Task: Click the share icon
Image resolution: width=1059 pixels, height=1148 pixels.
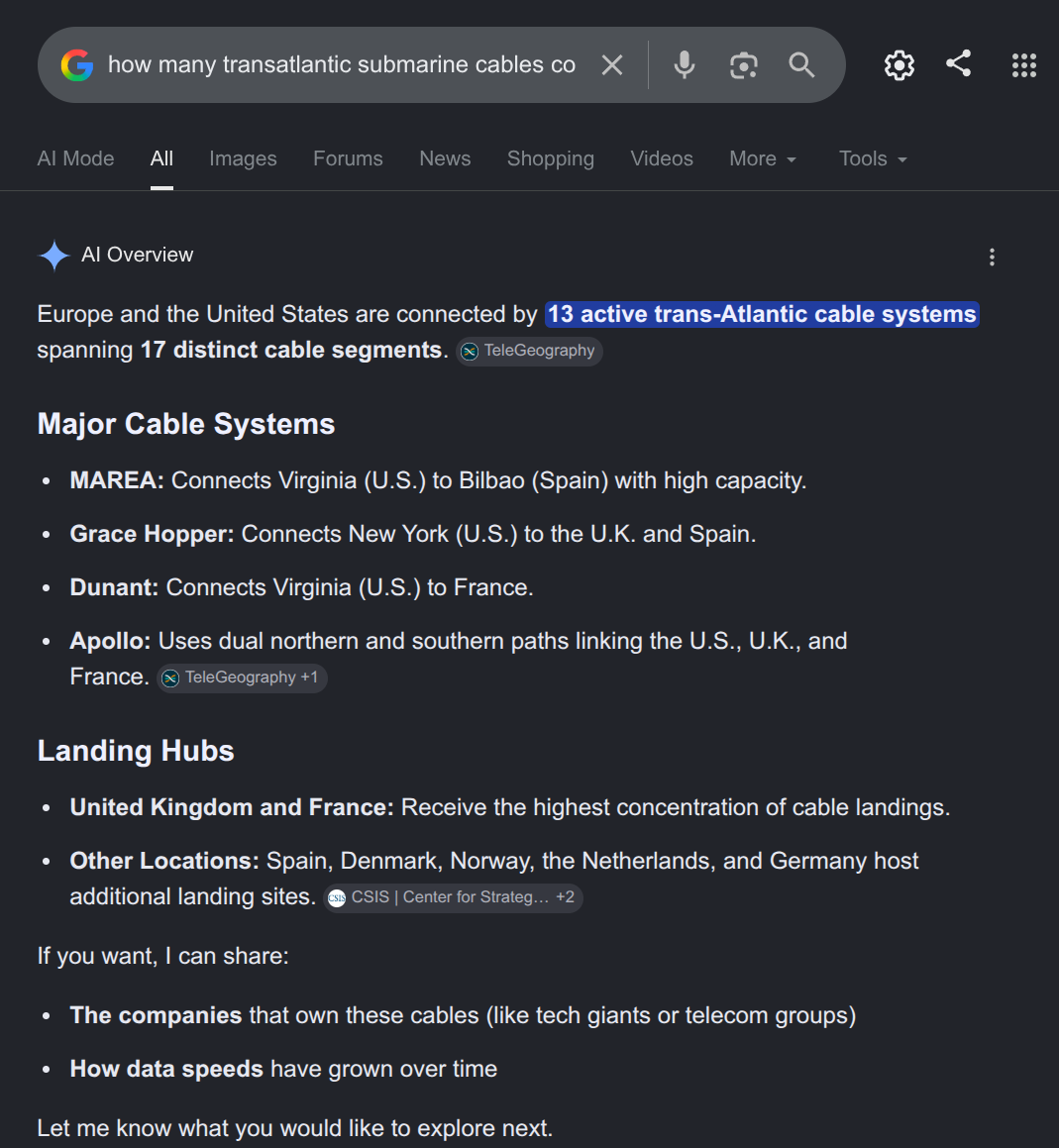Action: 958,63
